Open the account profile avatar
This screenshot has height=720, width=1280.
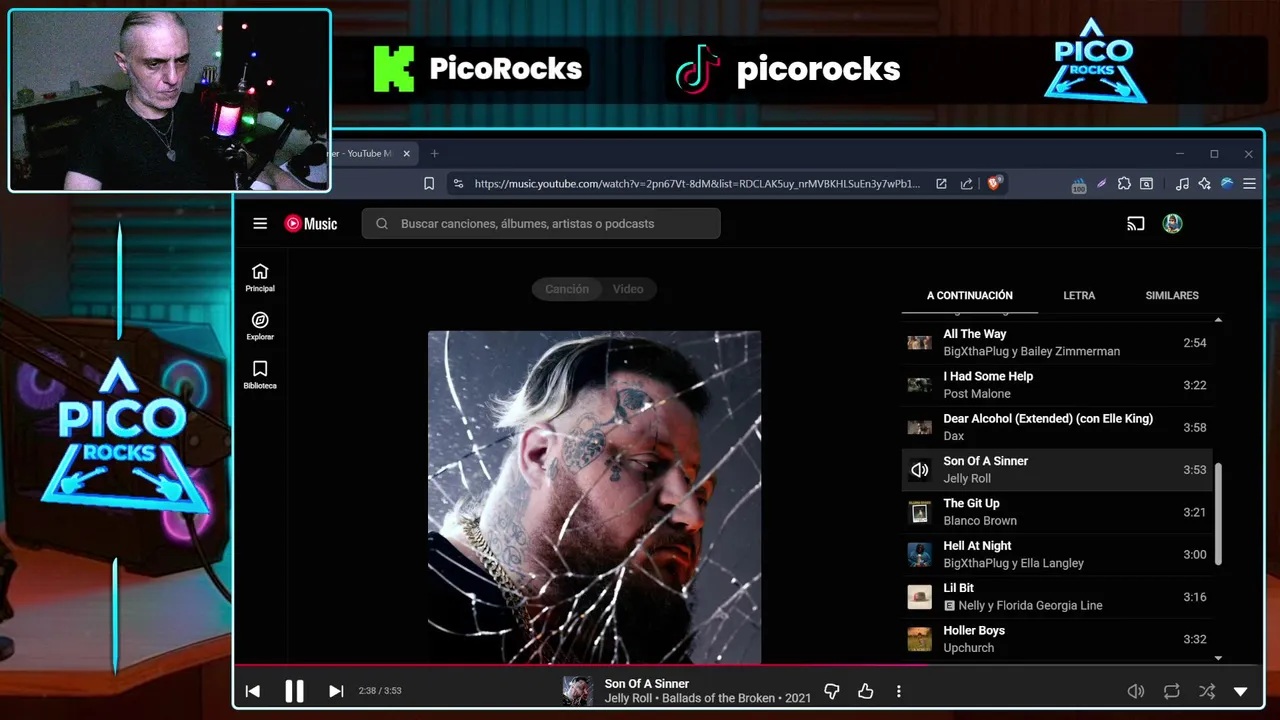[1172, 224]
